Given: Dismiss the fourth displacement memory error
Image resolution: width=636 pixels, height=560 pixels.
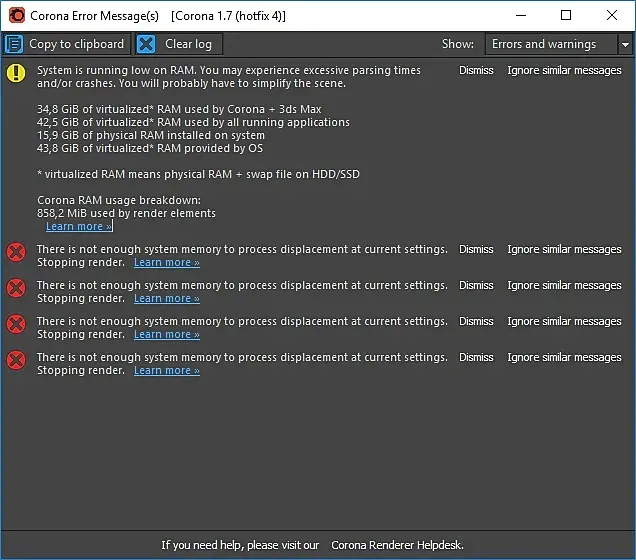Looking at the screenshot, I should click(x=476, y=357).
